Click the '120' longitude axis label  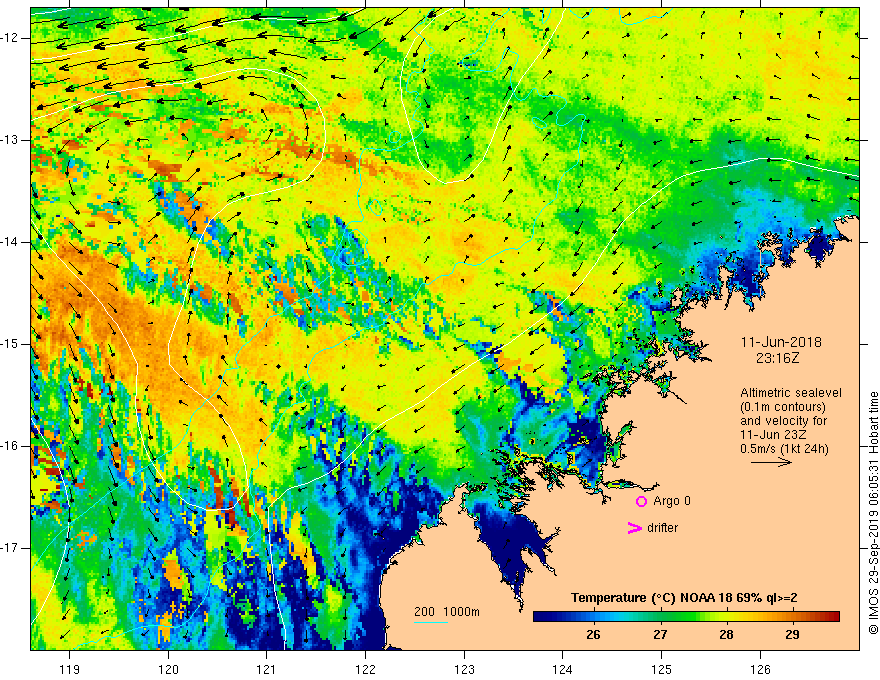point(168,669)
